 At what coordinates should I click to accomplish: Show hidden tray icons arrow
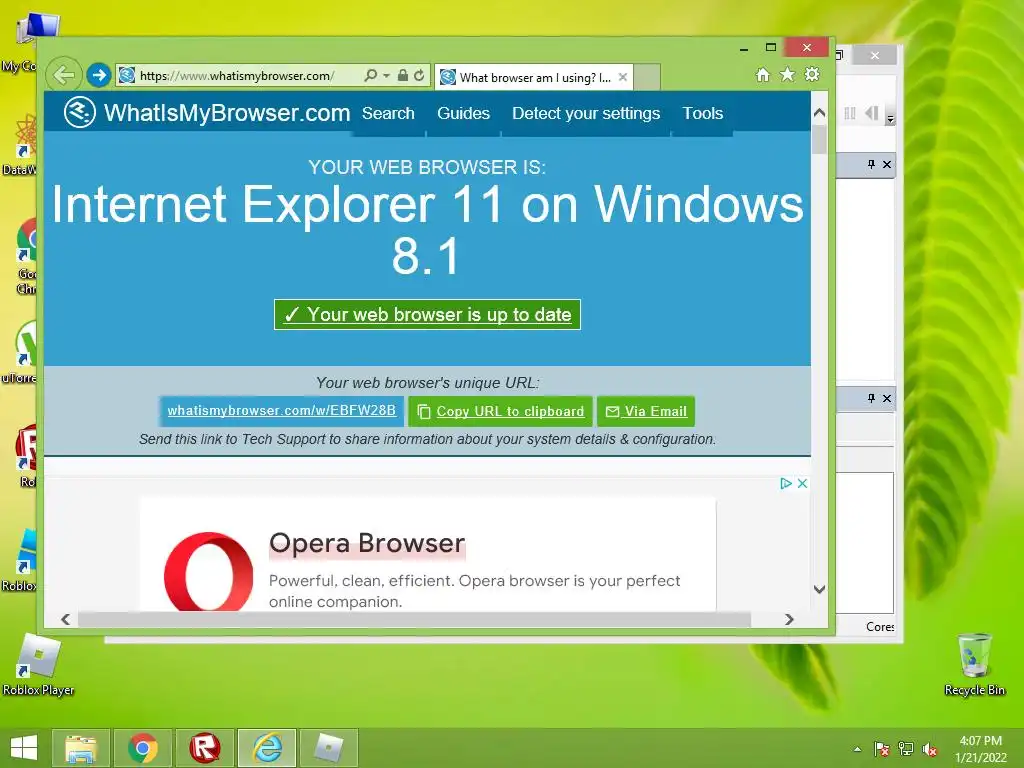[x=857, y=749]
